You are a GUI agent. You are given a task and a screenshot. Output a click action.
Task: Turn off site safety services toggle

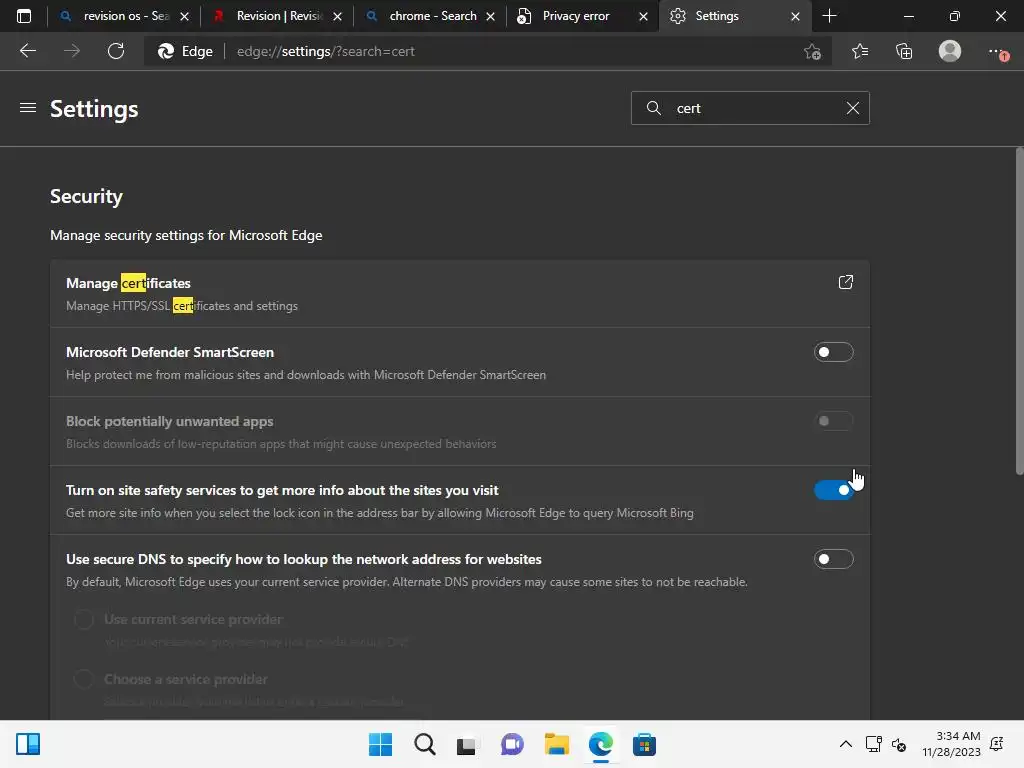tap(833, 490)
